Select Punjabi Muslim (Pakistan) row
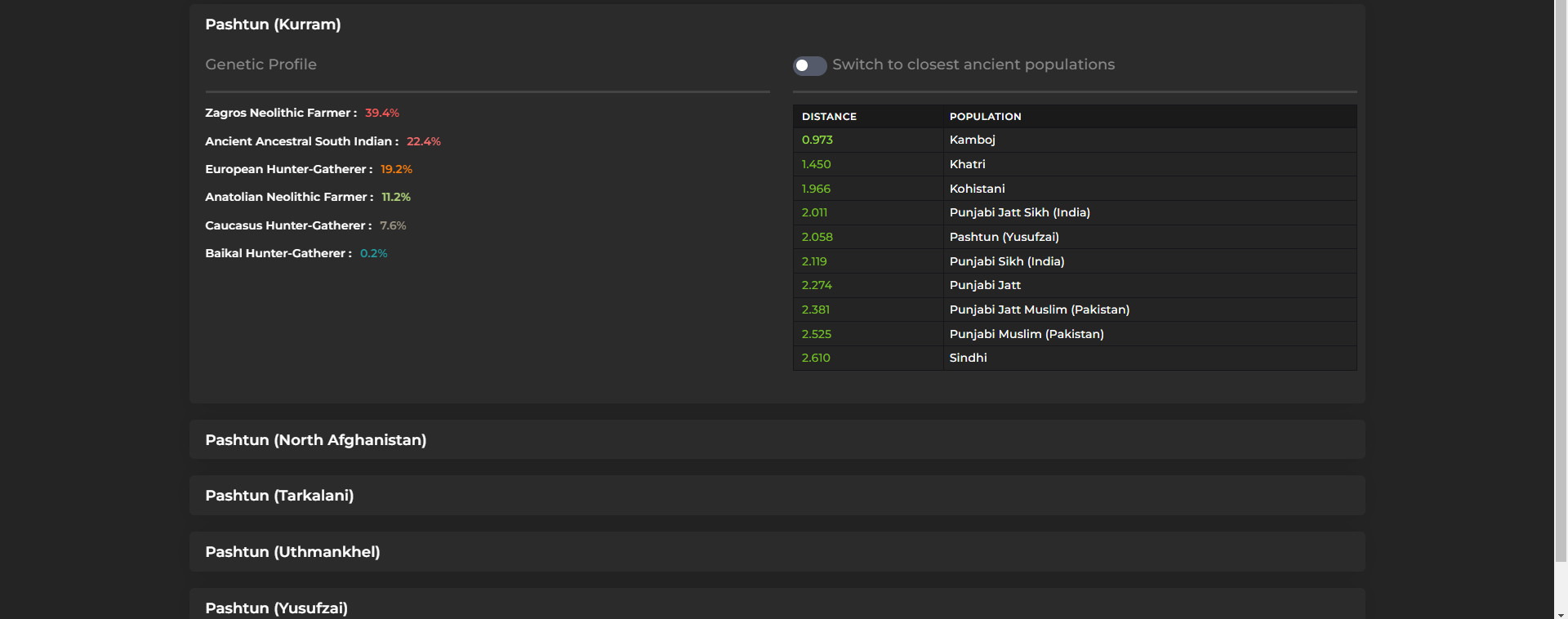The image size is (1568, 619). click(1075, 334)
